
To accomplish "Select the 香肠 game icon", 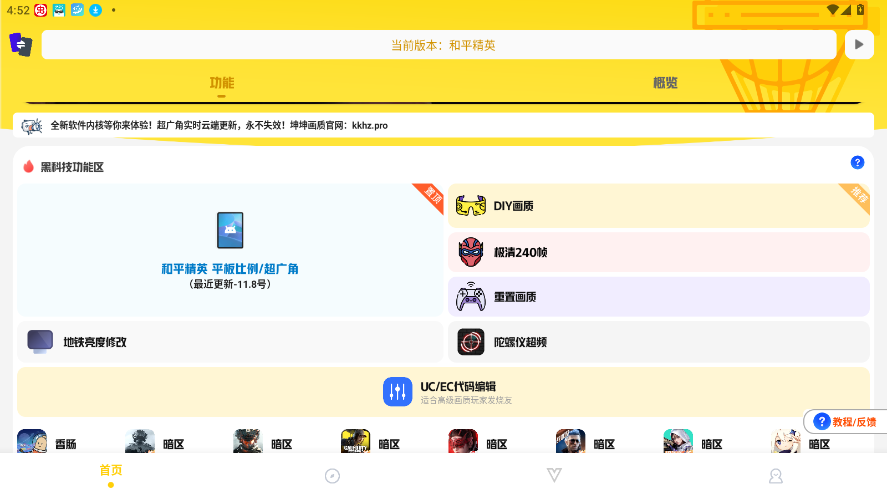I will click(32, 442).
